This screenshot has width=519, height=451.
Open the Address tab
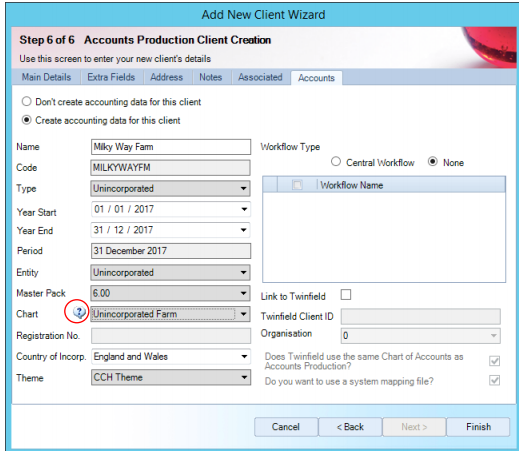point(167,77)
